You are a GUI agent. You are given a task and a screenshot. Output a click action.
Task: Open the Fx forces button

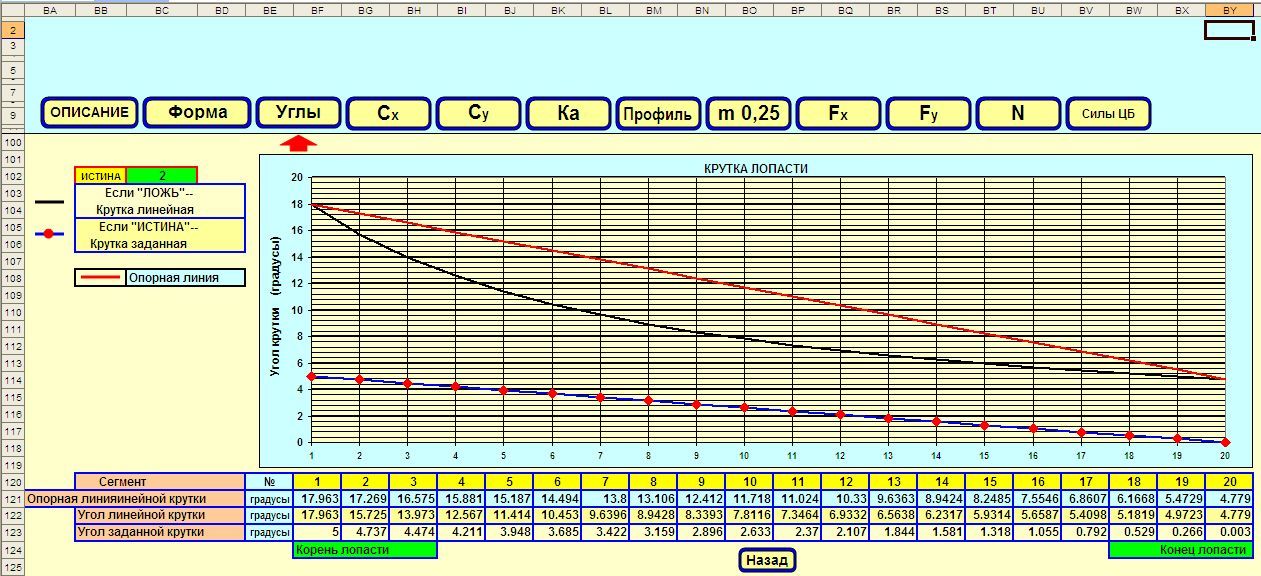click(x=838, y=114)
